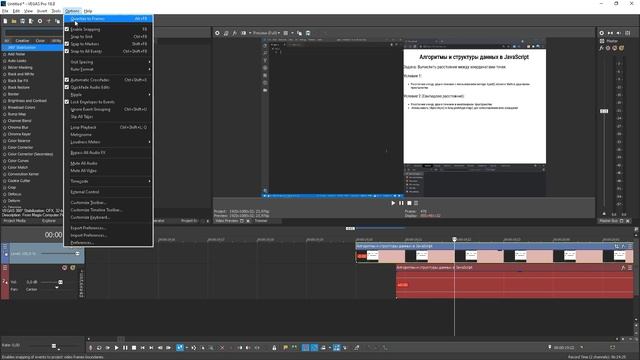Toggle Loop Playback icon in the transport bar

click(x=99, y=348)
